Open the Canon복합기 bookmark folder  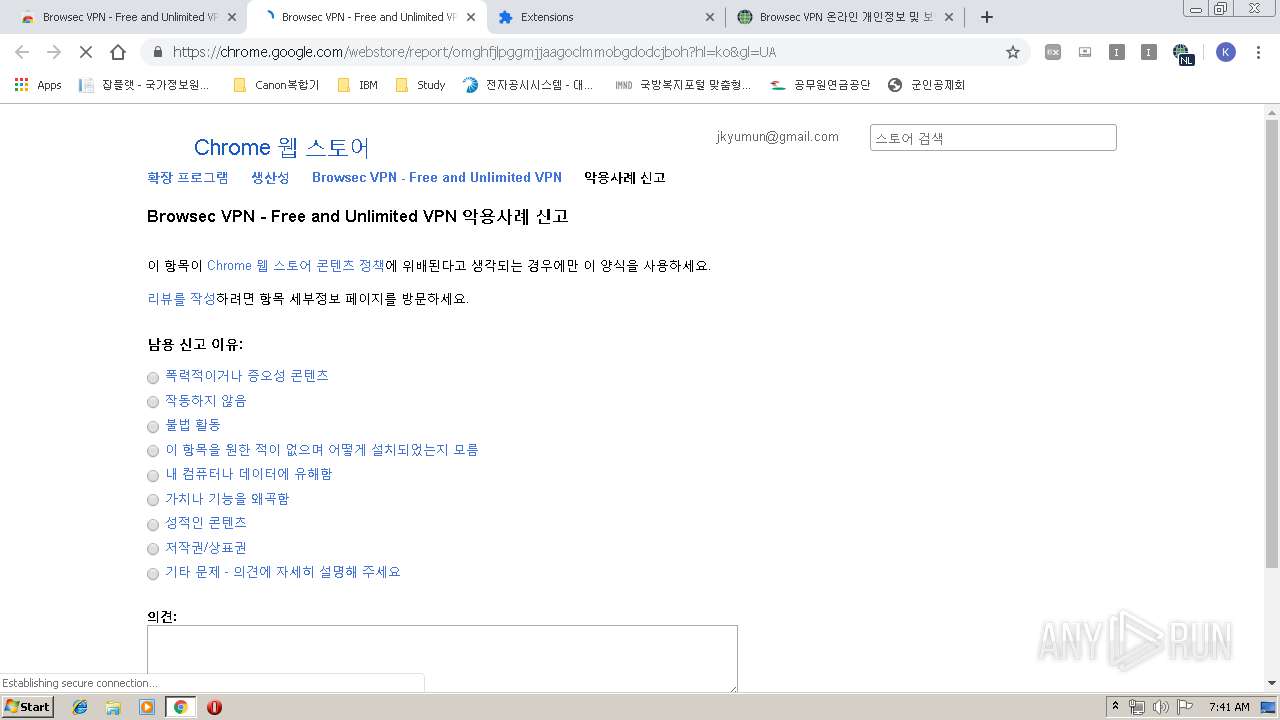coord(276,85)
